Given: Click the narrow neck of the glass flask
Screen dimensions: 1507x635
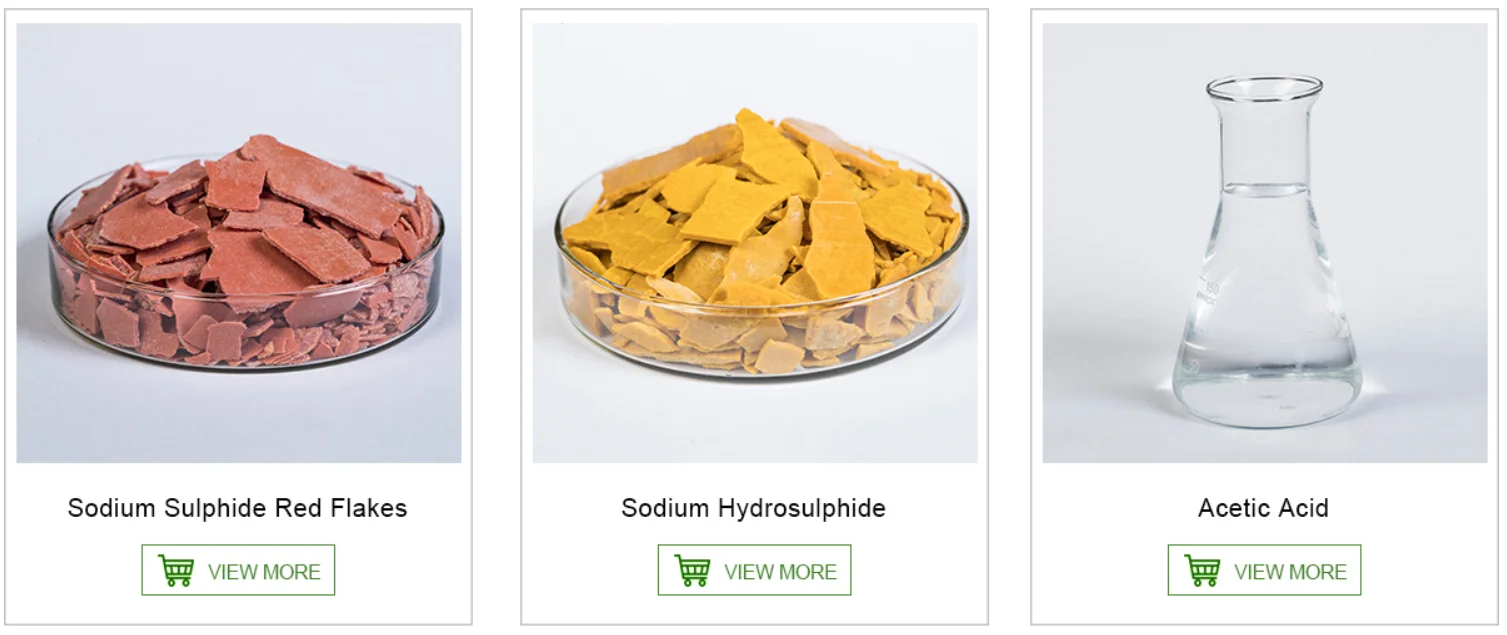Looking at the screenshot, I should 1265,140.
